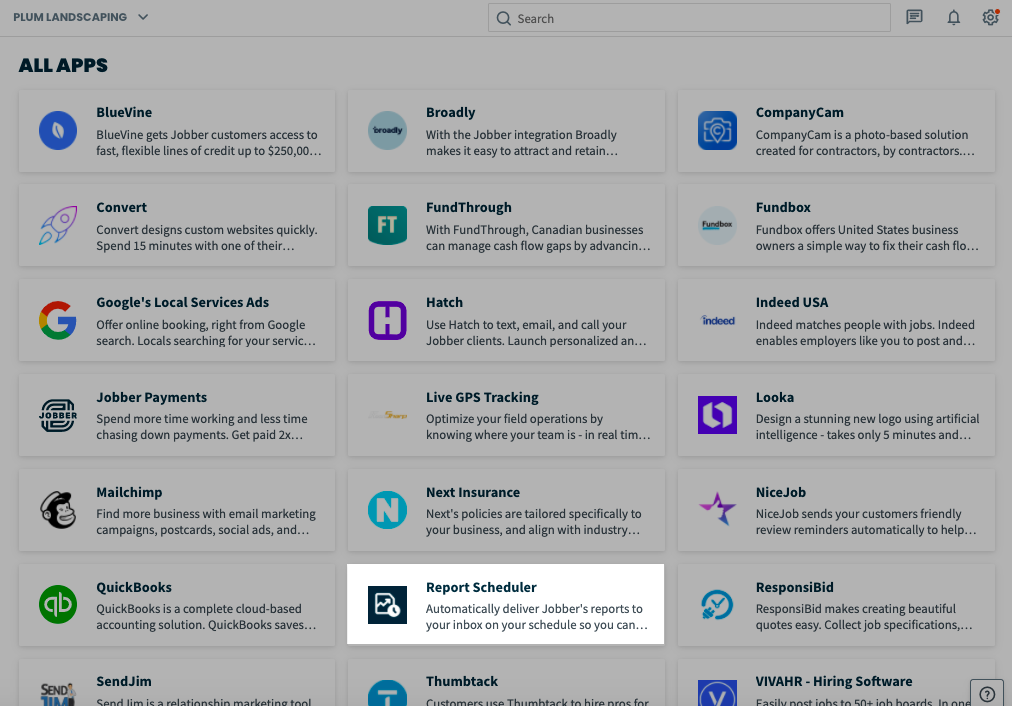Select the NiceJob star icon
This screenshot has width=1012, height=706.
[x=717, y=508]
